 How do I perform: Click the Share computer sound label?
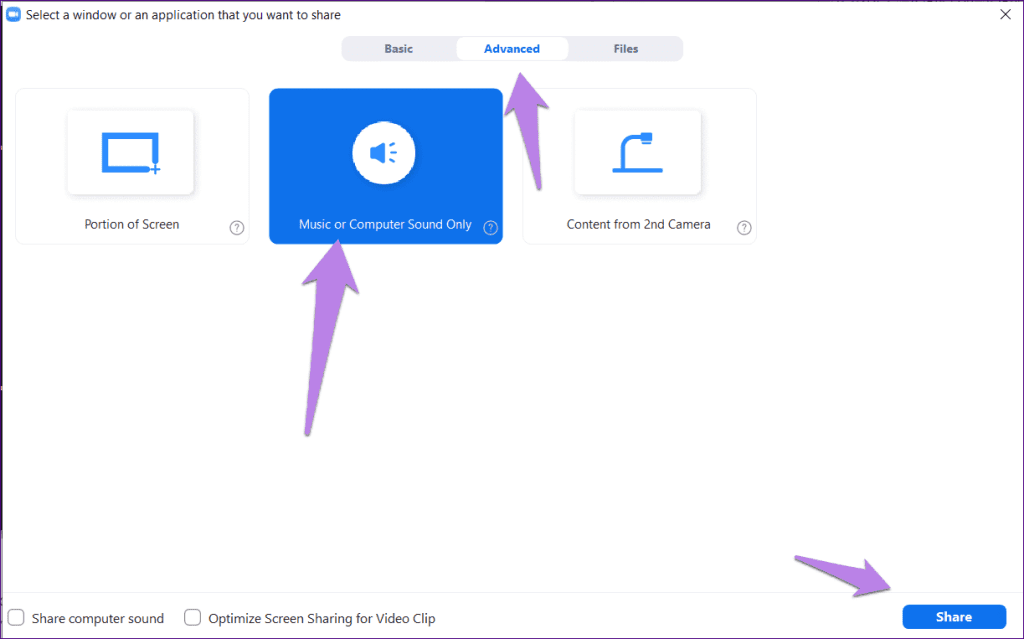(98, 618)
